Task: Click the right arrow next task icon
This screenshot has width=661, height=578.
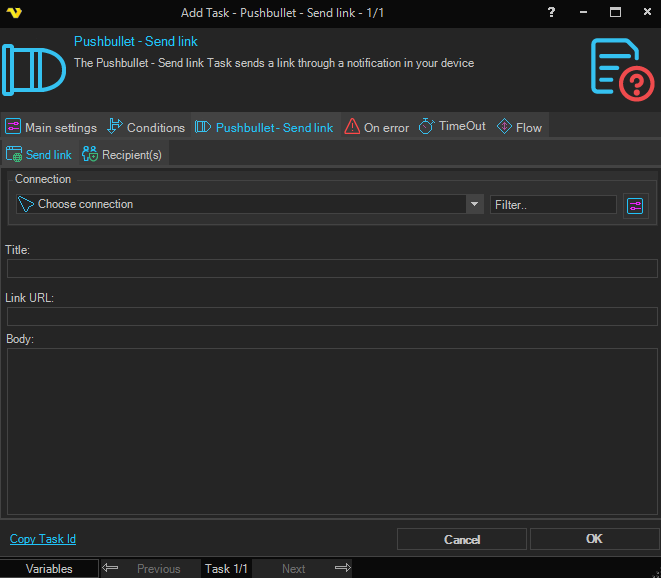Action: click(x=342, y=568)
